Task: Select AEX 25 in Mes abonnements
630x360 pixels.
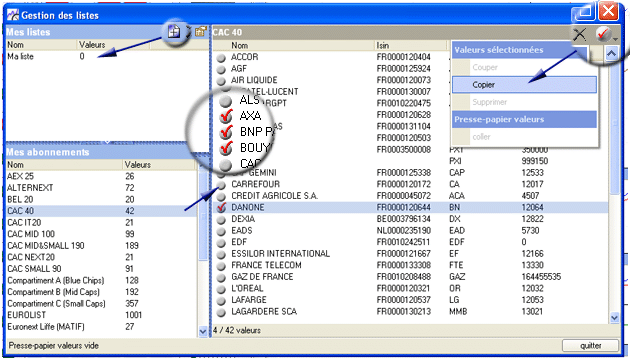Action: [101, 176]
